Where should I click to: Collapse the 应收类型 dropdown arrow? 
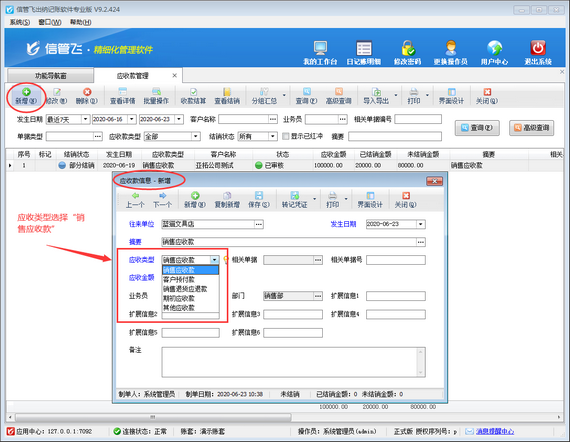pyautogui.click(x=214, y=260)
